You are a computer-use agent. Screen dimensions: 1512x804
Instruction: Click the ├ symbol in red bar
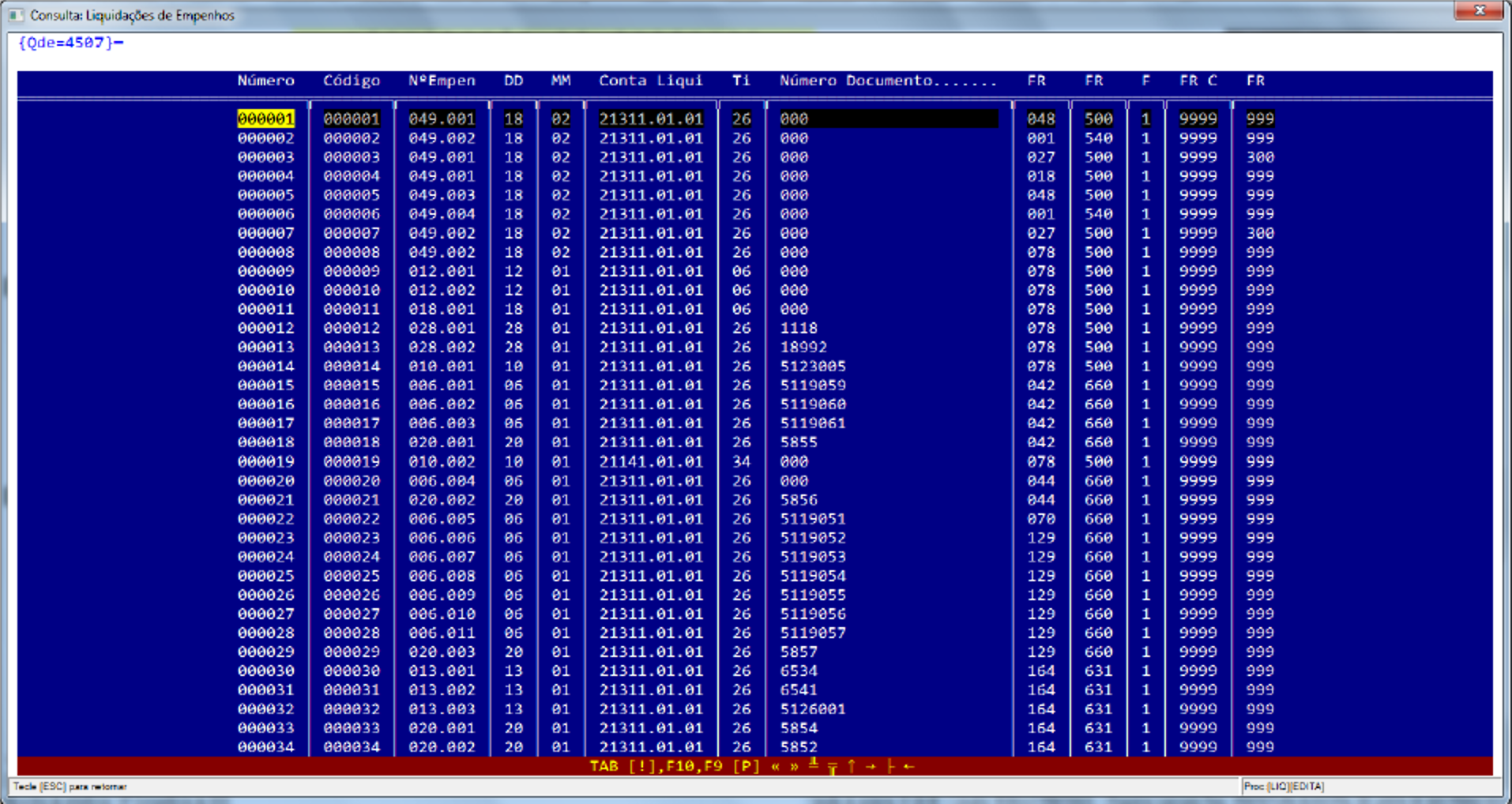click(x=890, y=766)
